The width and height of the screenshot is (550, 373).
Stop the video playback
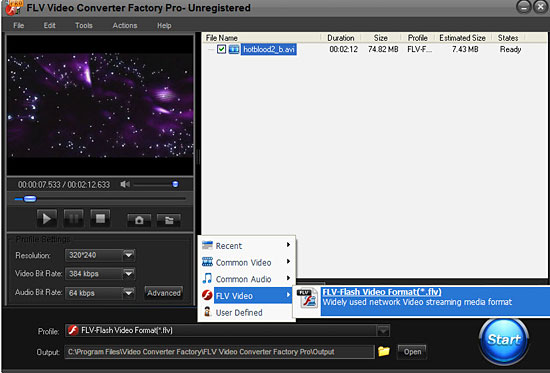click(x=100, y=219)
